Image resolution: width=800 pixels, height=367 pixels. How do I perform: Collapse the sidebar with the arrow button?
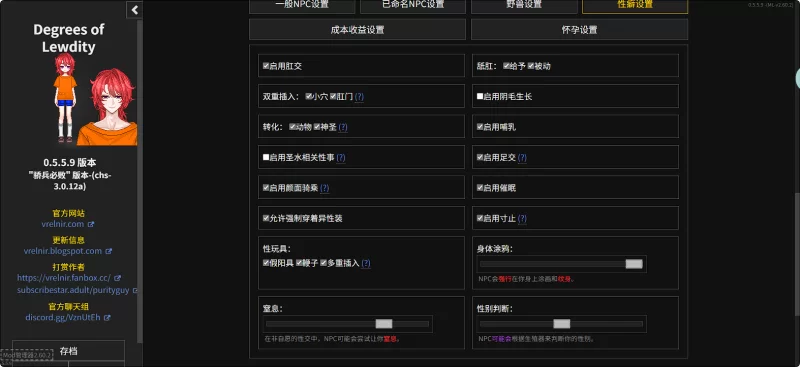[x=135, y=10]
